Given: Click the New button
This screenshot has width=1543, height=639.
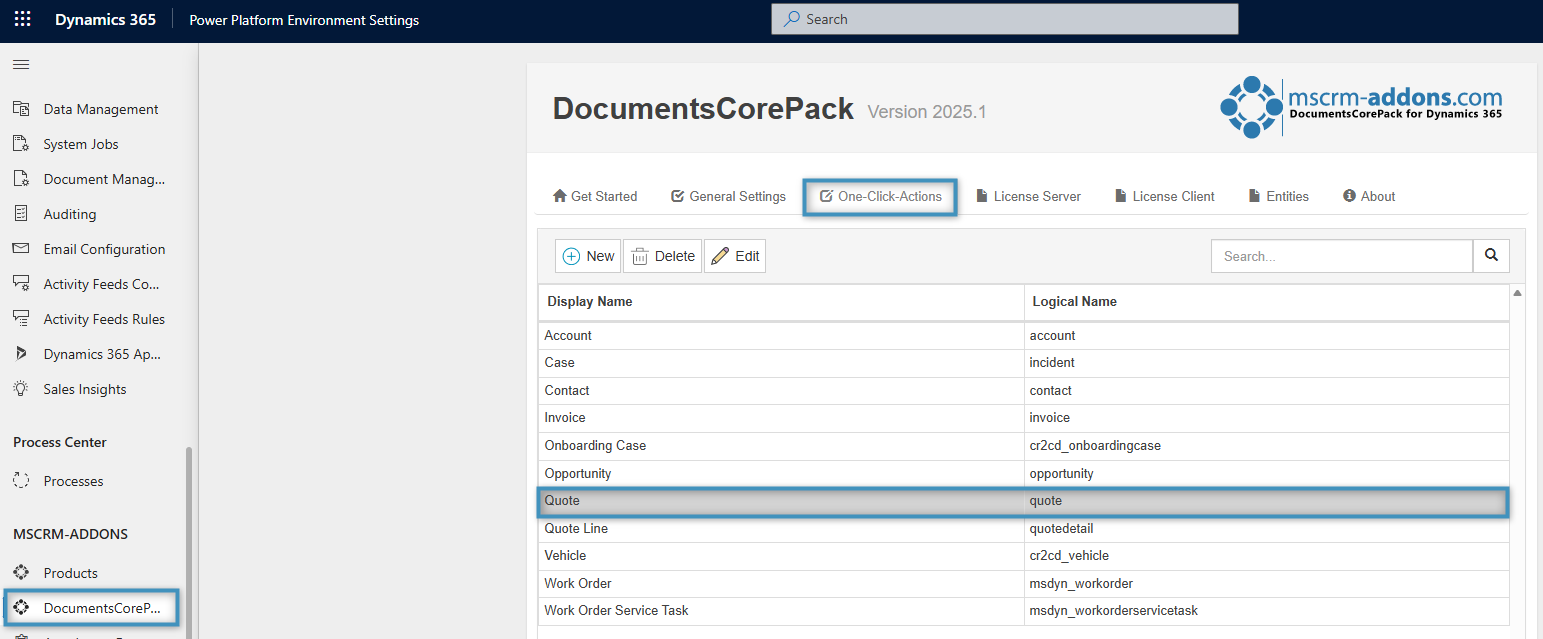Looking at the screenshot, I should (x=588, y=256).
